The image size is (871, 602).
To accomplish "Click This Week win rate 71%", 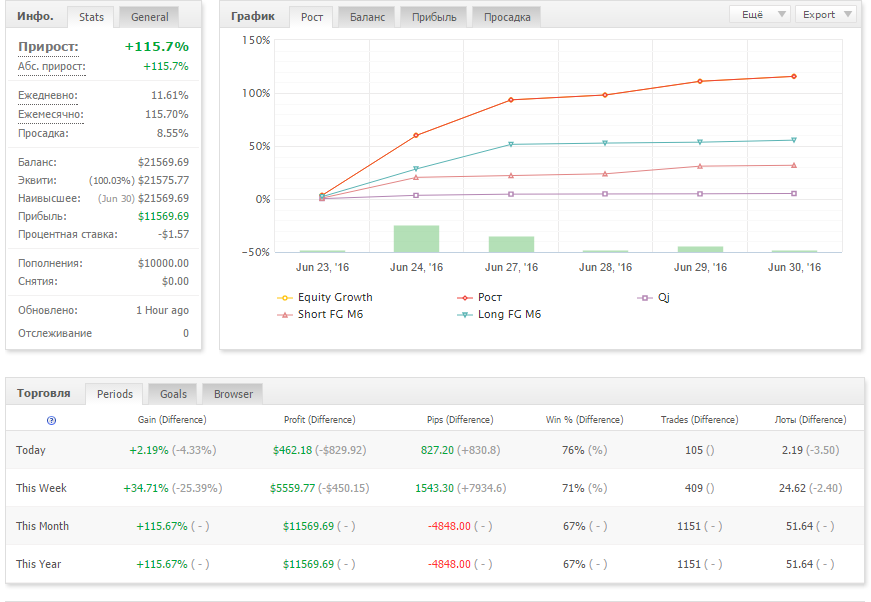I will click(573, 488).
